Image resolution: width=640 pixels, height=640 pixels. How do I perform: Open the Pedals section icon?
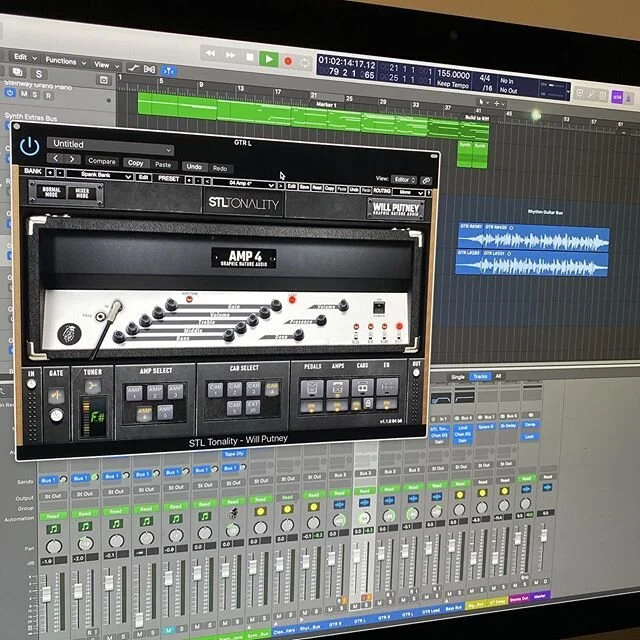[312, 388]
